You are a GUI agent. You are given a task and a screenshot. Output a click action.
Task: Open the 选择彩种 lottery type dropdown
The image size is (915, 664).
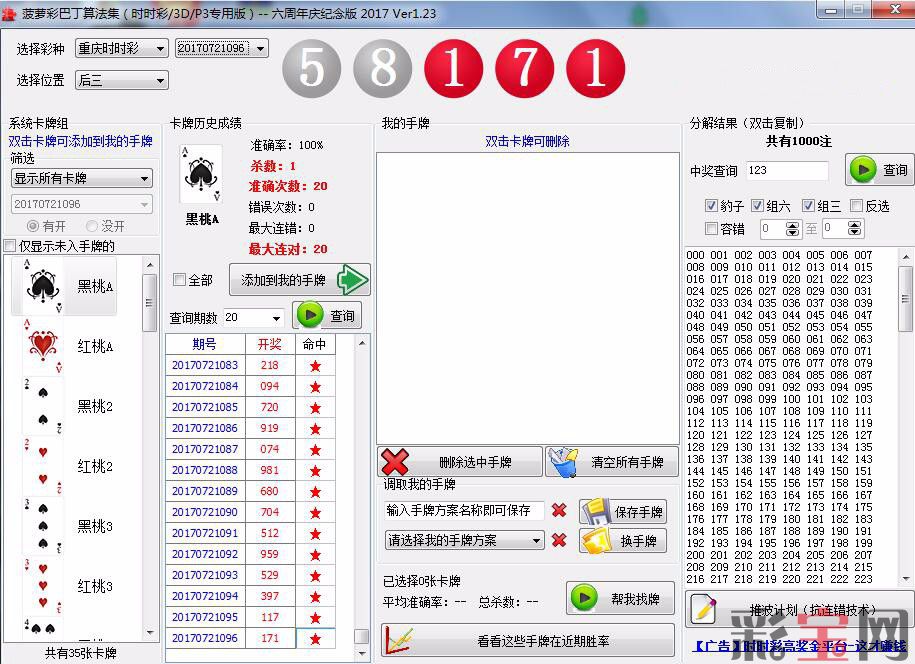pyautogui.click(x=122, y=49)
